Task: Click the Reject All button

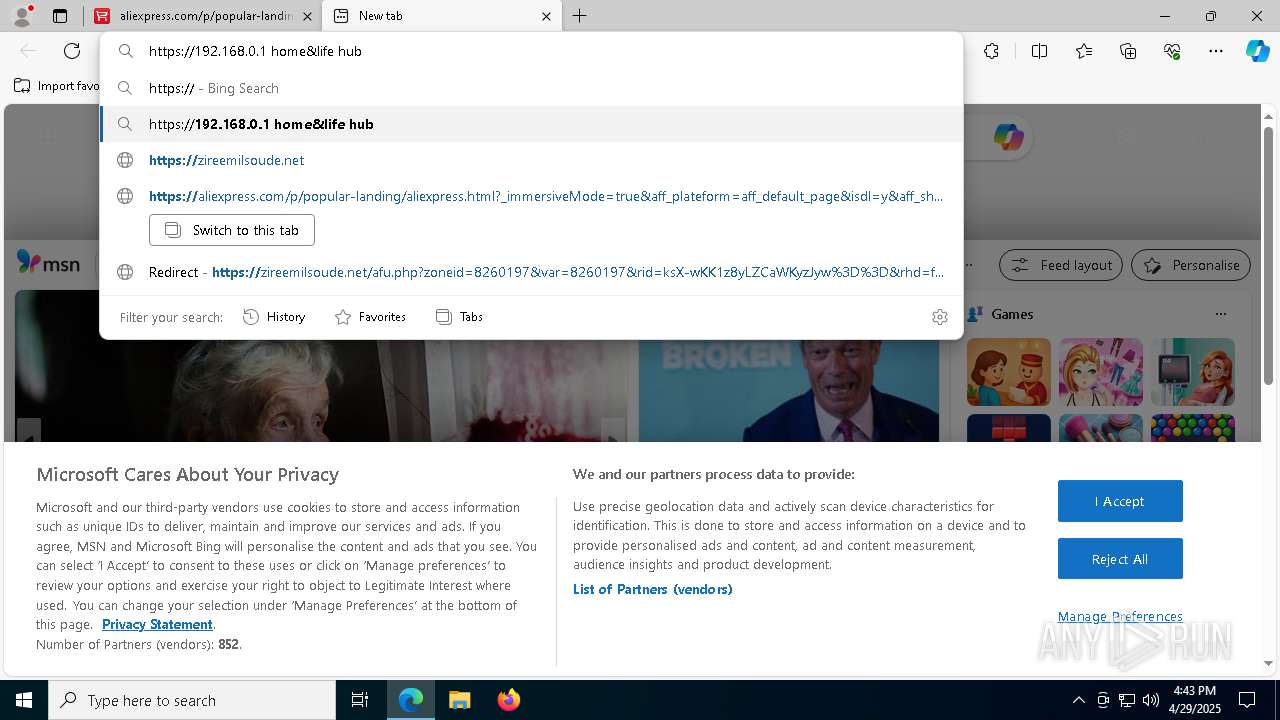Action: (1120, 559)
